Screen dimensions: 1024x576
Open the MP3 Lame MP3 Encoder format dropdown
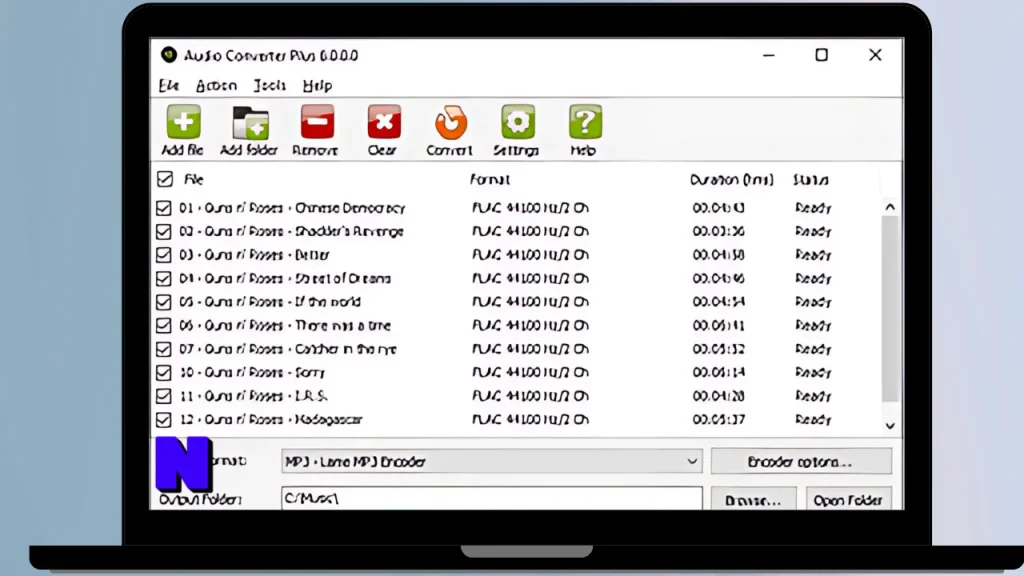(x=492, y=462)
